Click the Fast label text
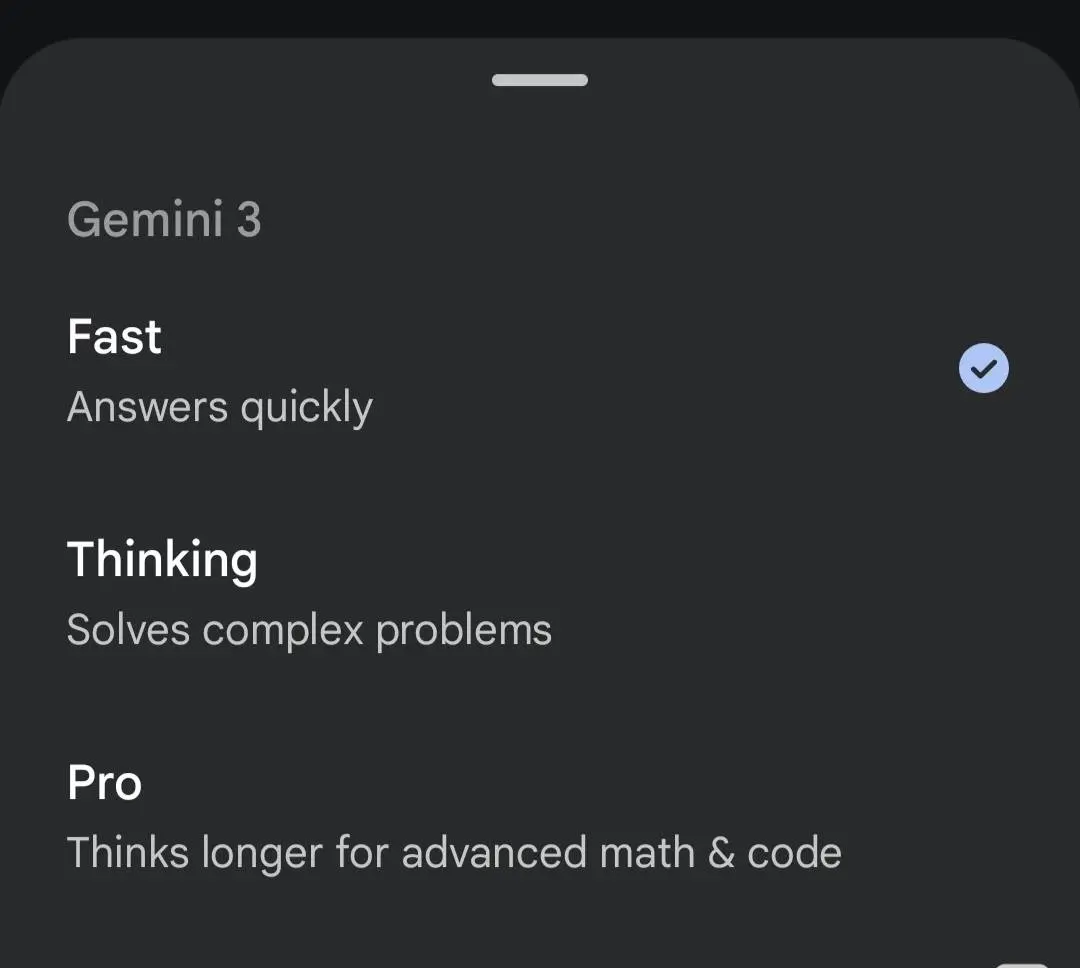Image resolution: width=1080 pixels, height=968 pixels. (114, 336)
